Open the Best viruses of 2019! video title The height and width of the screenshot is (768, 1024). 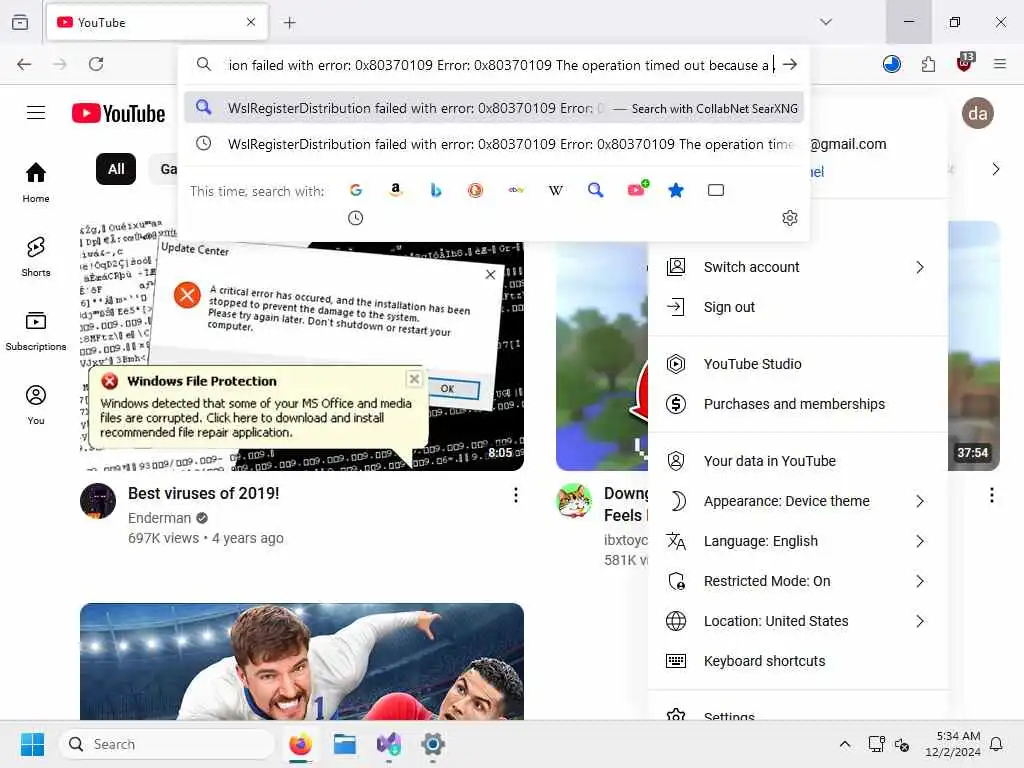203,493
